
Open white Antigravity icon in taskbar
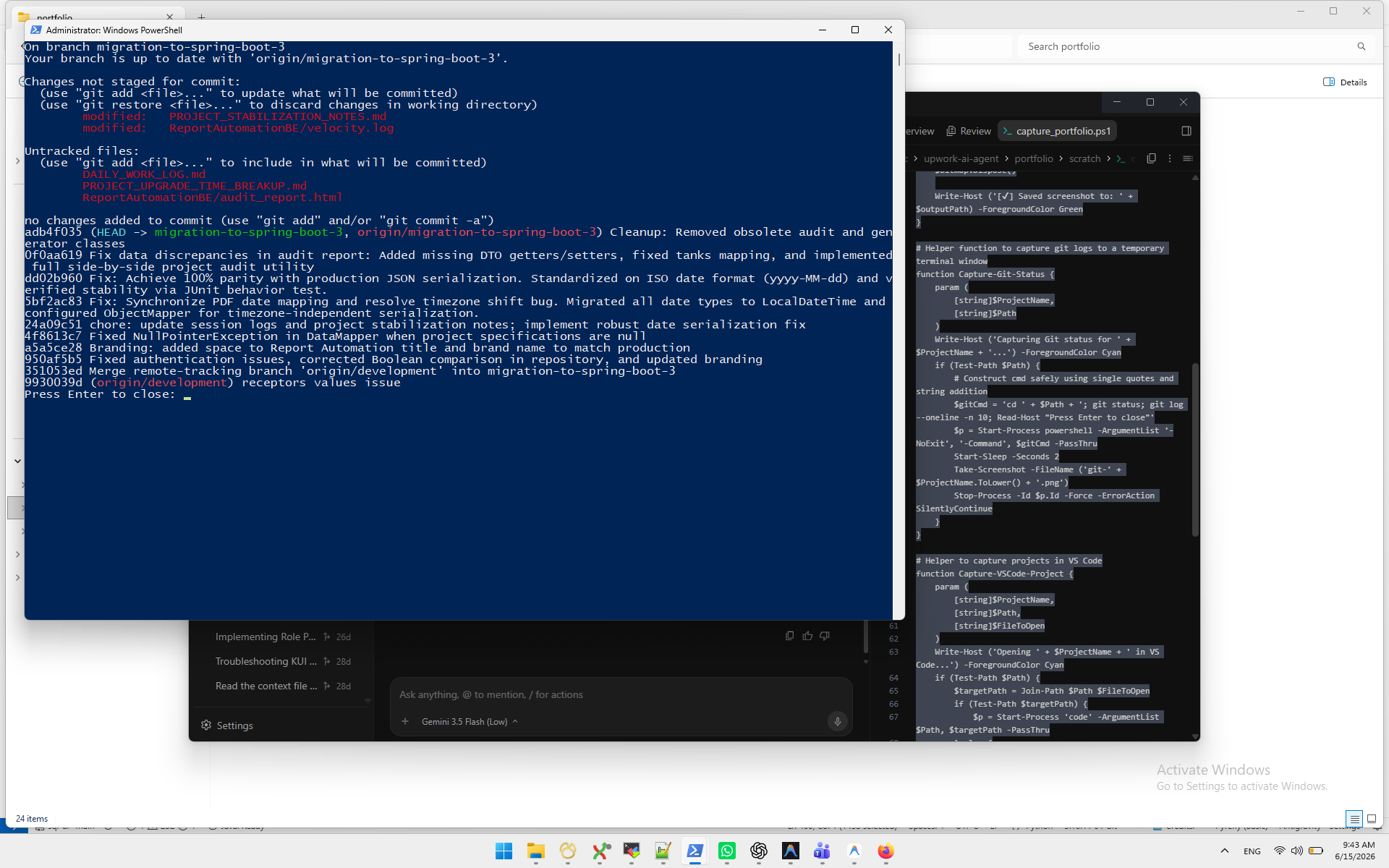click(x=854, y=851)
